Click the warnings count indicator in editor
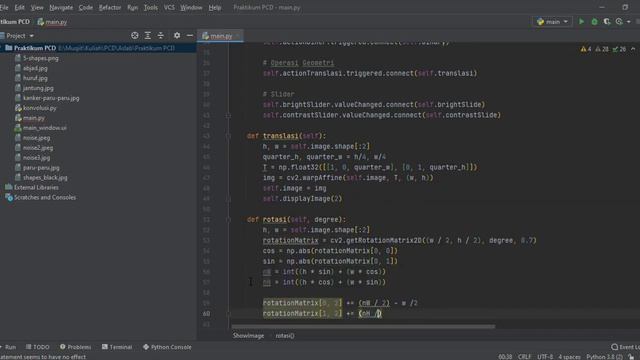640x360 pixels. (x=586, y=49)
